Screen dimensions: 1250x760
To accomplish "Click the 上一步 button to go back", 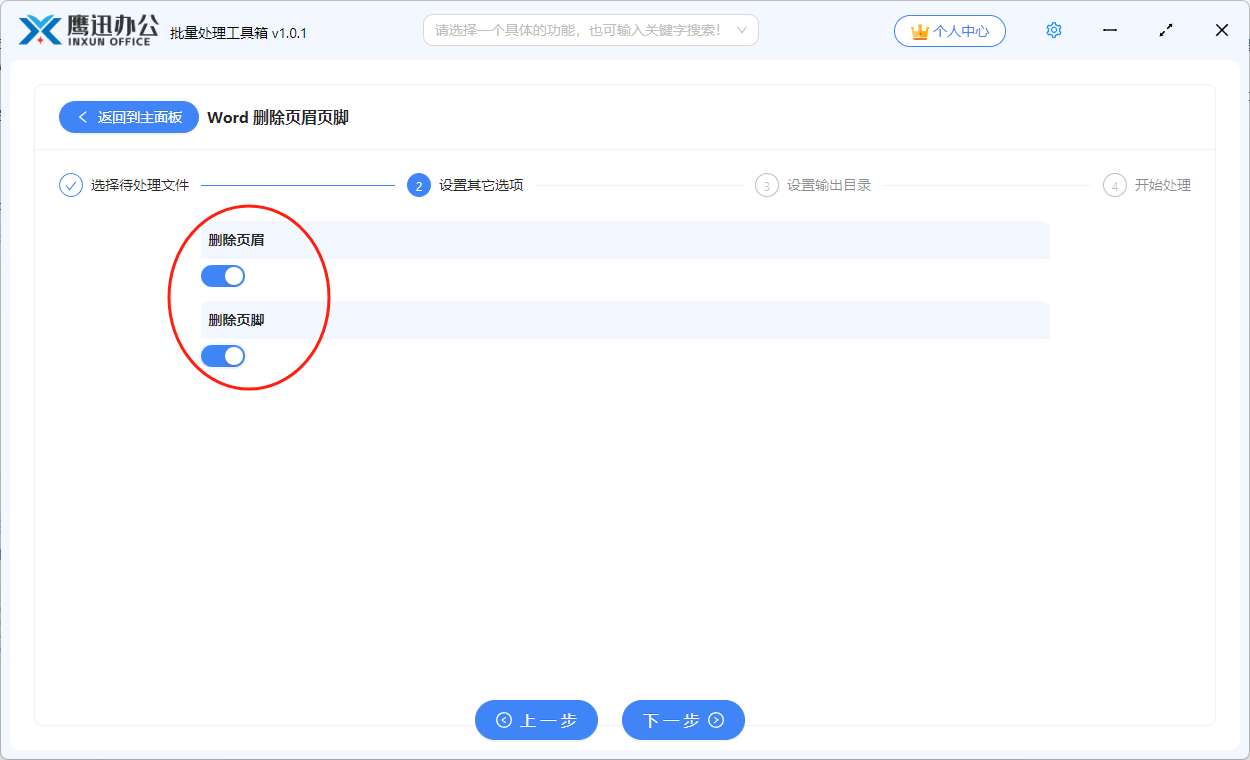I will tap(536, 720).
